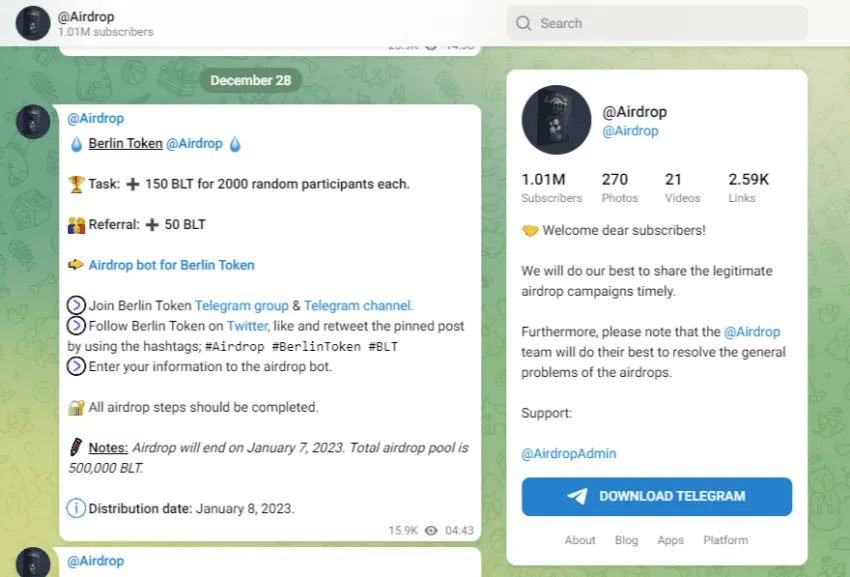The image size is (850, 577).
Task: Click the large @Airdrop profile picture
Action: 556,120
